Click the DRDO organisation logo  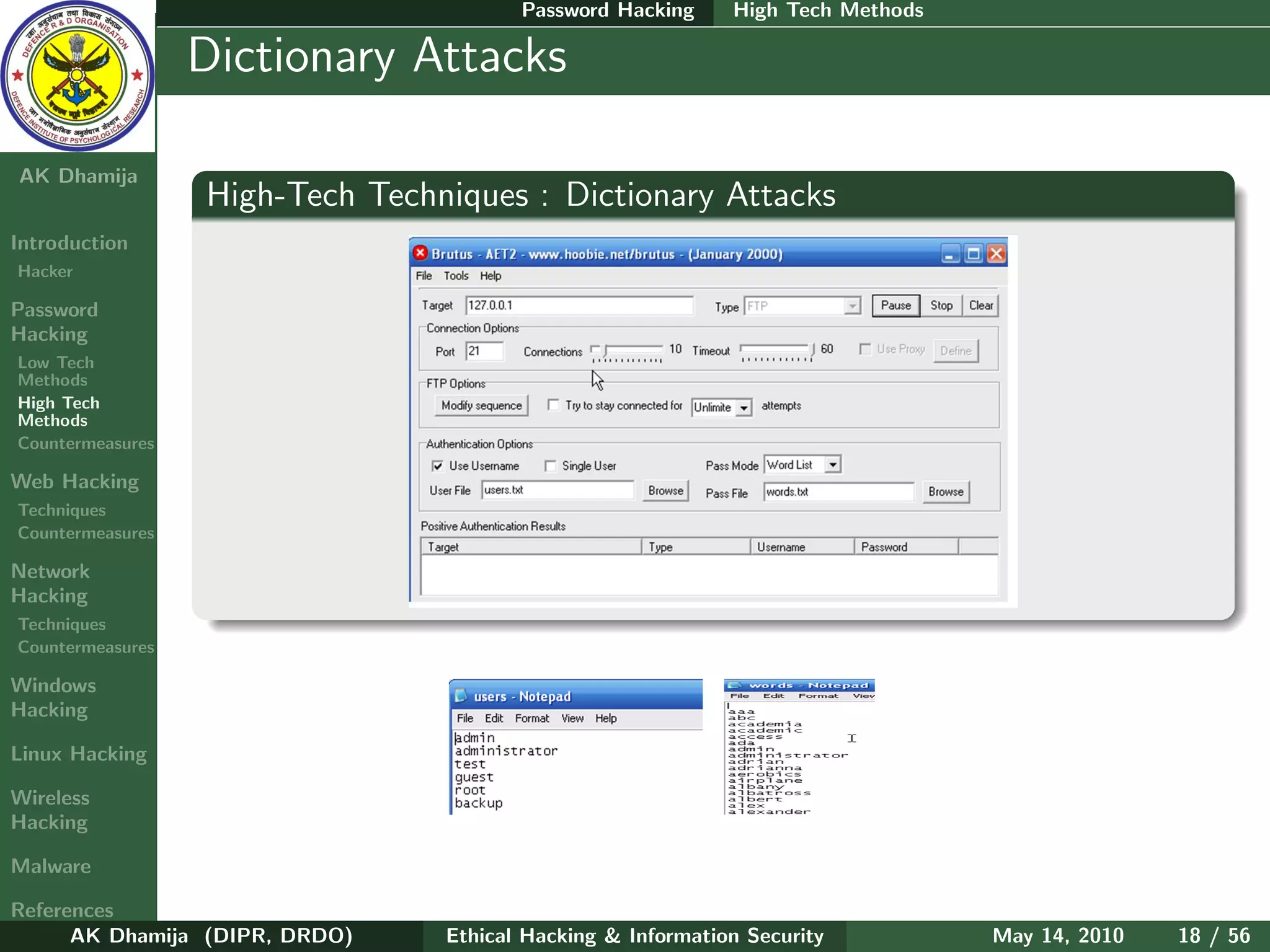pyautogui.click(x=77, y=76)
